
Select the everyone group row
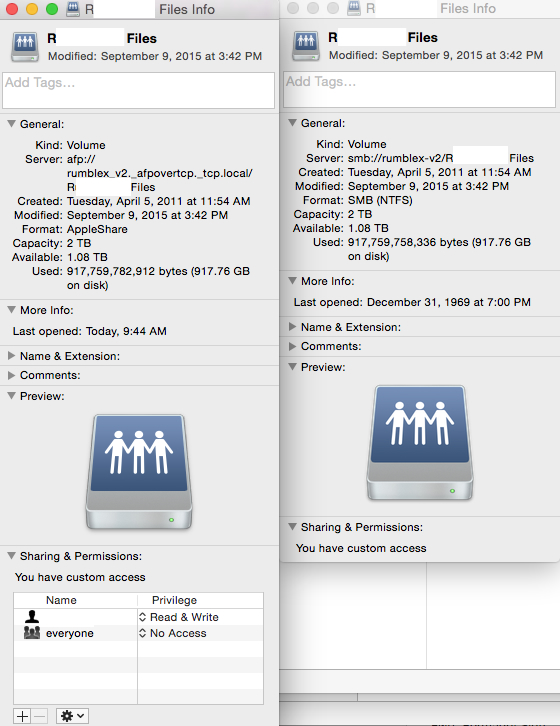coord(138,633)
